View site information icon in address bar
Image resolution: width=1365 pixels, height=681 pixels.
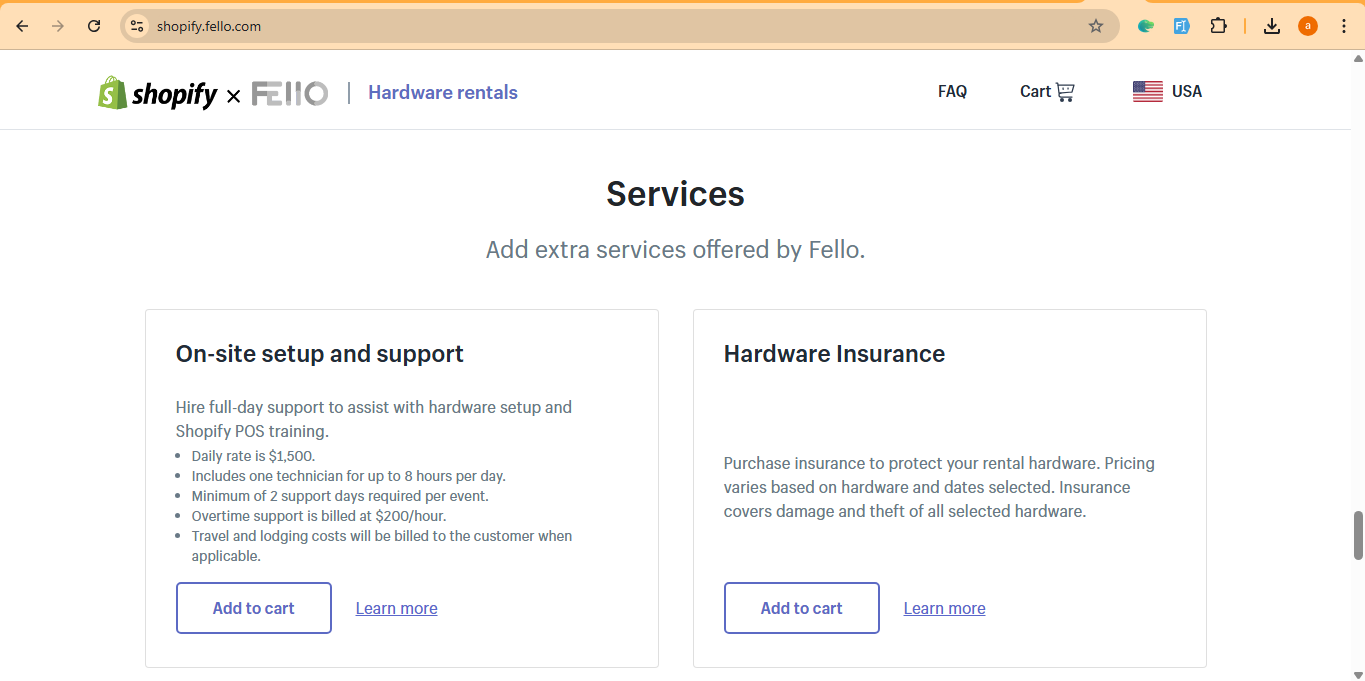138,26
